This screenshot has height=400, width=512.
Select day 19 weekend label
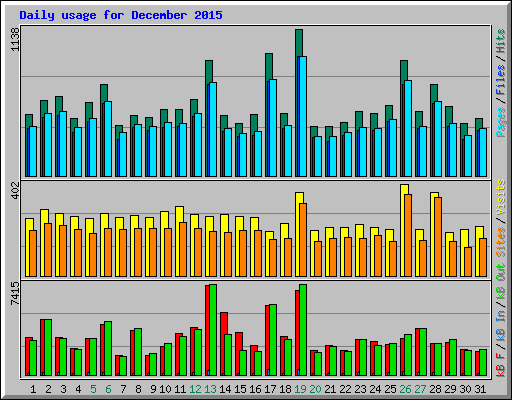click(x=300, y=389)
